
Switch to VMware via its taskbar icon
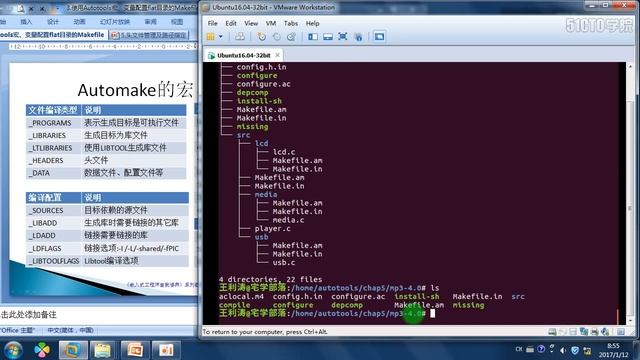[73, 350]
